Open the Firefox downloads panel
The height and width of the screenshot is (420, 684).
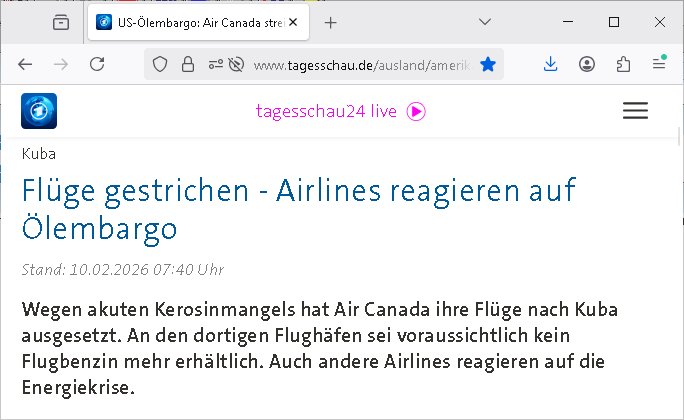click(551, 64)
